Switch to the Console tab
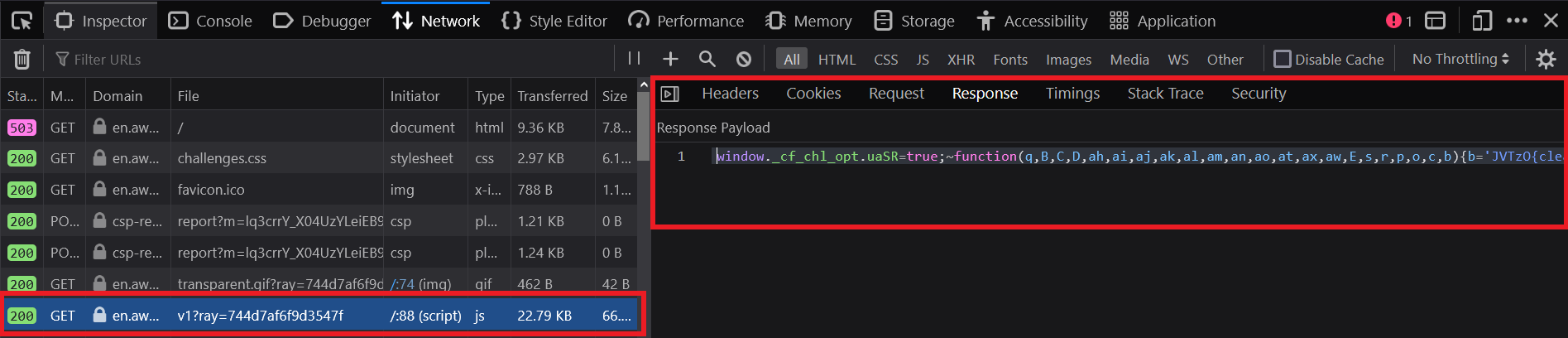 (x=210, y=21)
